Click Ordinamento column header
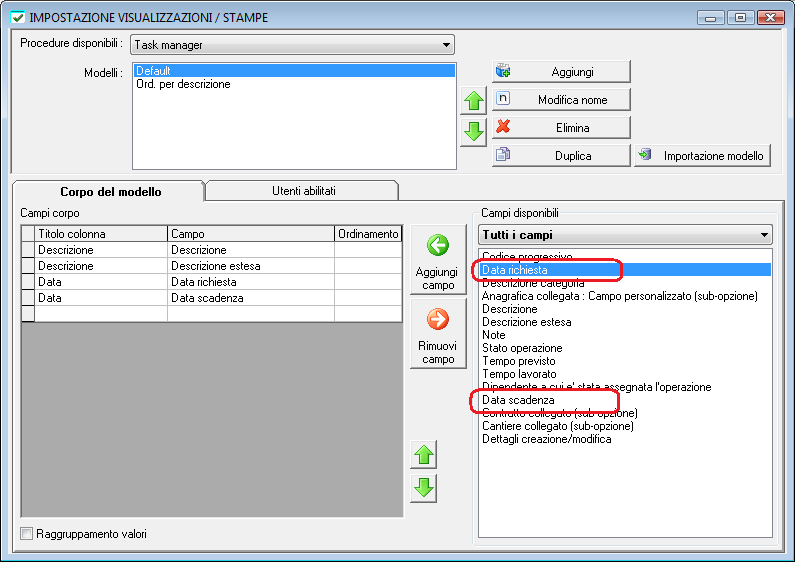795x562 pixels. (x=368, y=234)
